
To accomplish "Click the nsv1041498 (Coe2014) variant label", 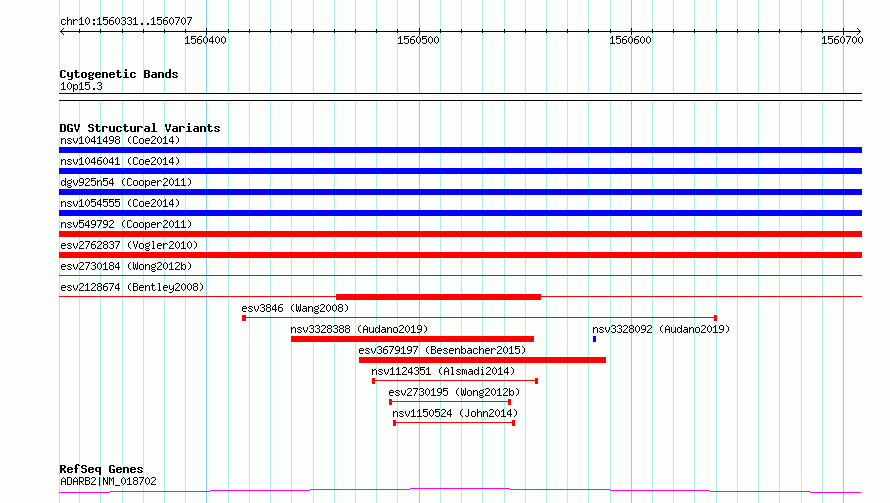I will coord(120,140).
